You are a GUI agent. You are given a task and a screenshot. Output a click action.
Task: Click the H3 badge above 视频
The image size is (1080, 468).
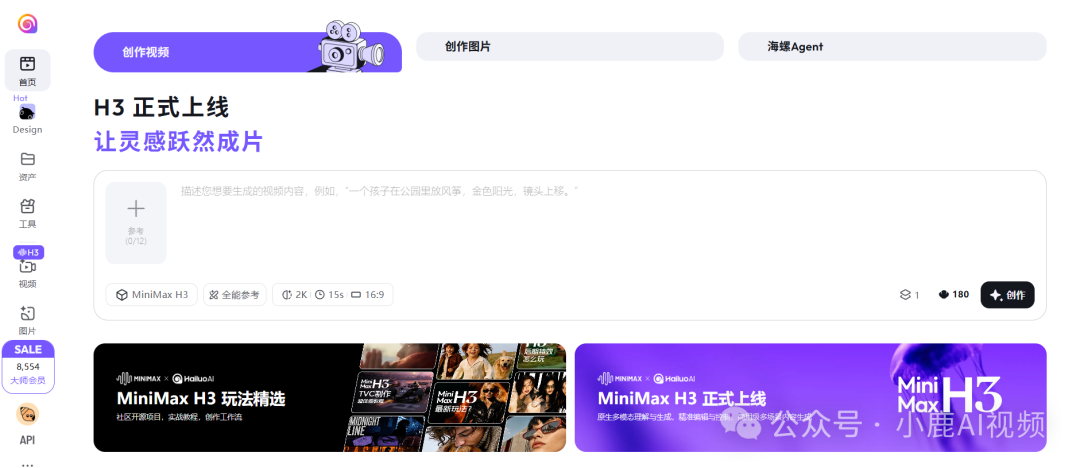[28, 252]
